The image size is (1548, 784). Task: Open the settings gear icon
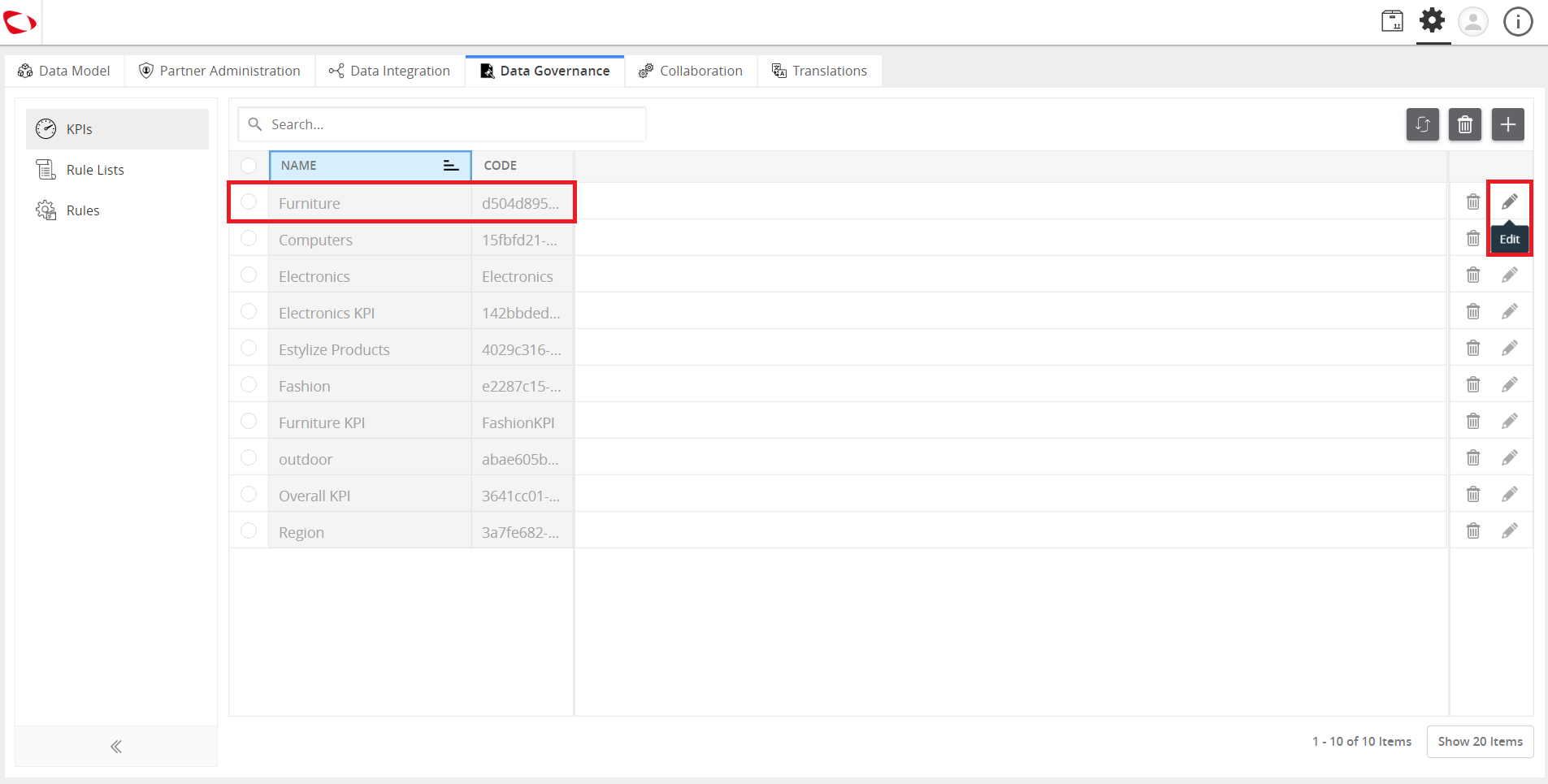click(1433, 20)
